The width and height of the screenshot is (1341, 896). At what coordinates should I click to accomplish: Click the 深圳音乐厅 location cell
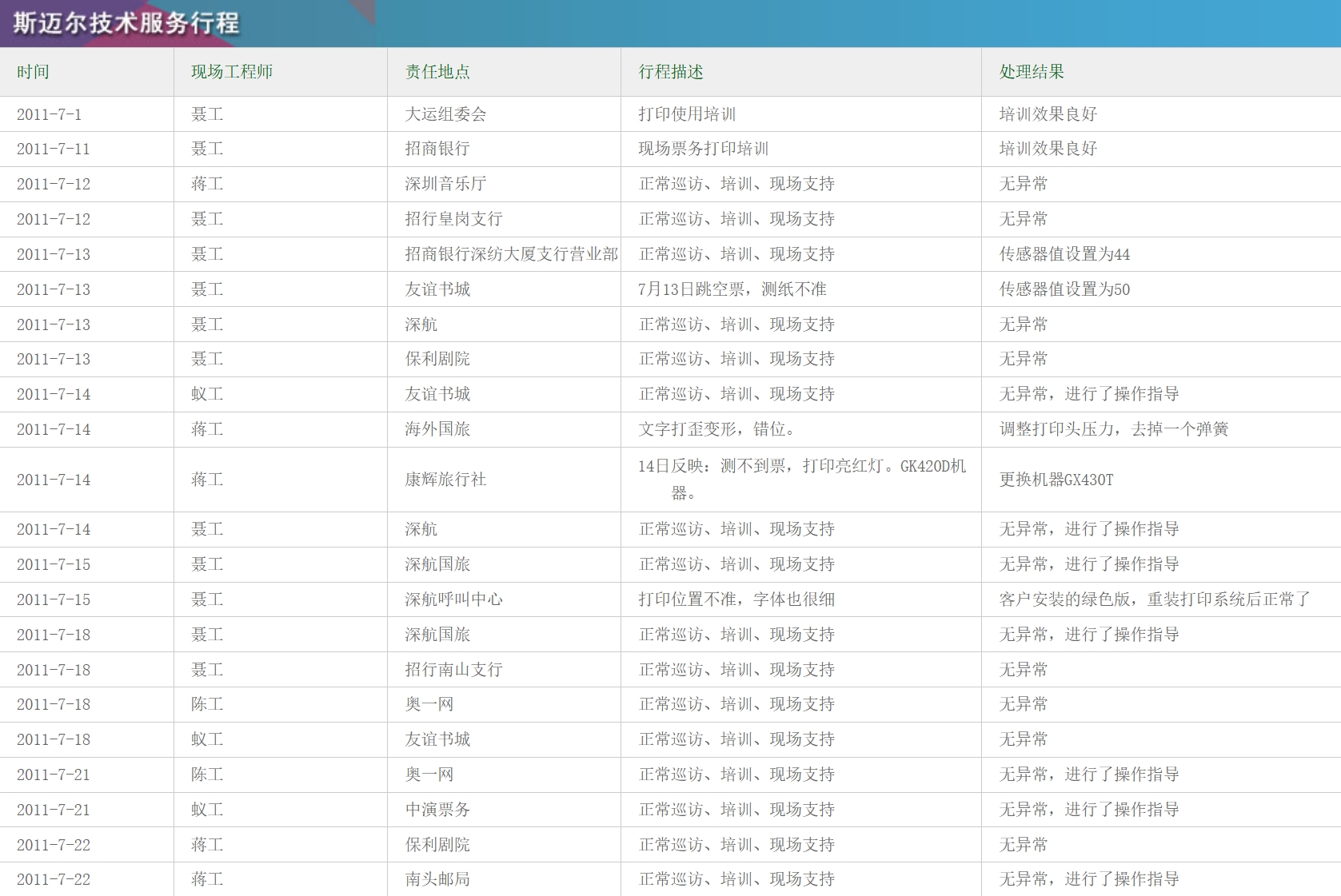point(445,184)
